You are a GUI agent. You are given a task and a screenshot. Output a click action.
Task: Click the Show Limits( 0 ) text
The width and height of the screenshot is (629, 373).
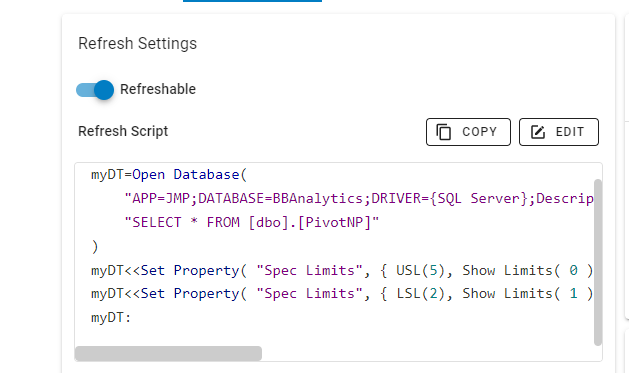528,270
